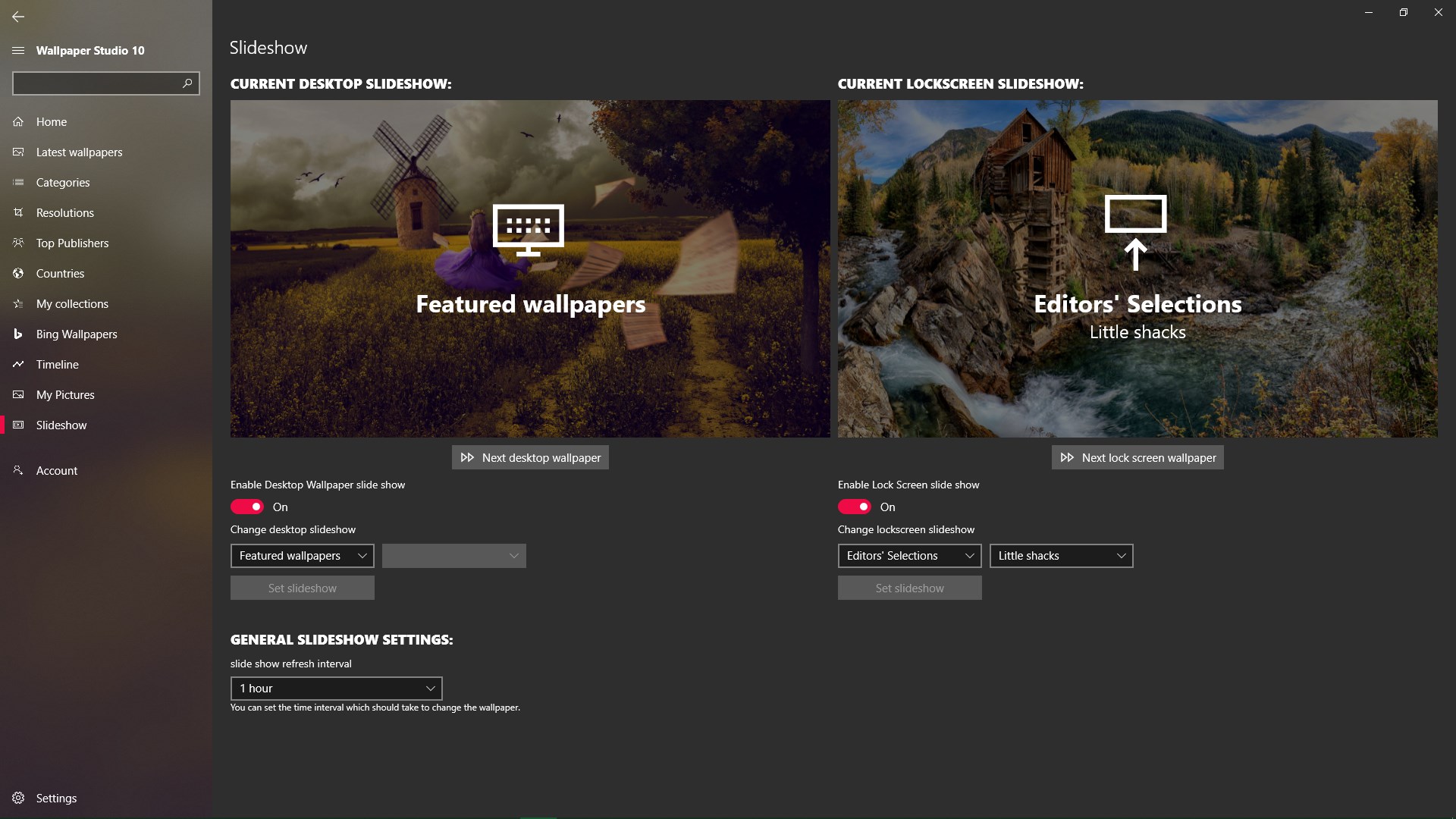Open the 1 hour refresh interval dropdown
The width and height of the screenshot is (1456, 819).
336,689
